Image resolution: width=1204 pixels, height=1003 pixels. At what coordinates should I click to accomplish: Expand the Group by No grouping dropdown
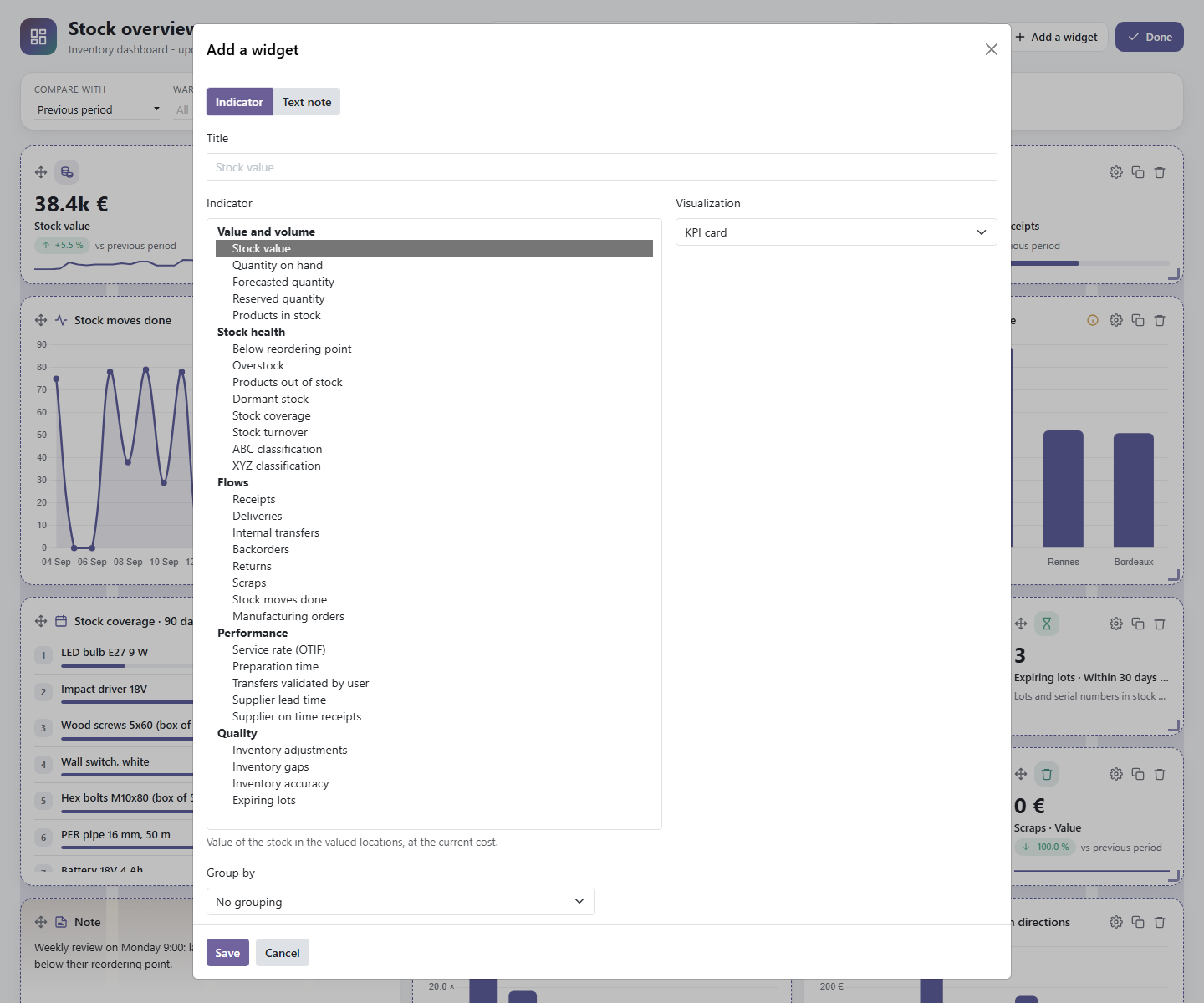400,902
